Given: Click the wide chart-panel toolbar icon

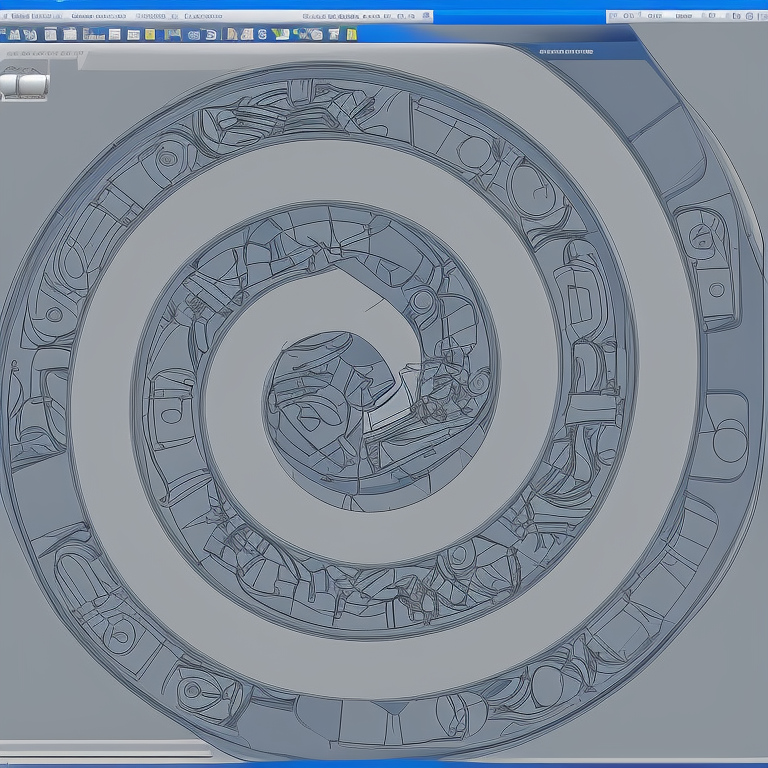Looking at the screenshot, I should point(94,34).
